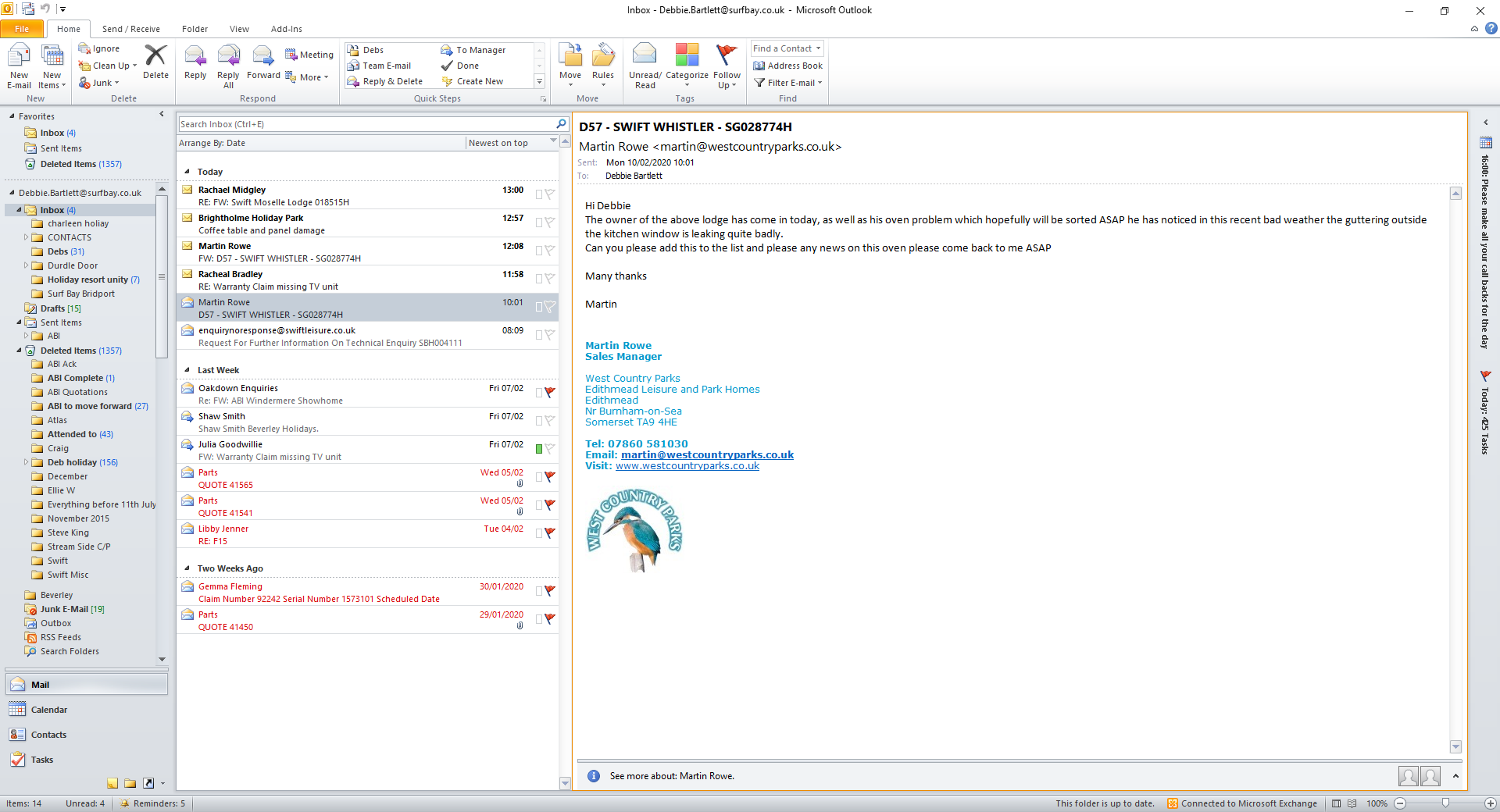This screenshot has width=1500, height=812.
Task: Click the Mail navigation button
Action: [x=86, y=685]
